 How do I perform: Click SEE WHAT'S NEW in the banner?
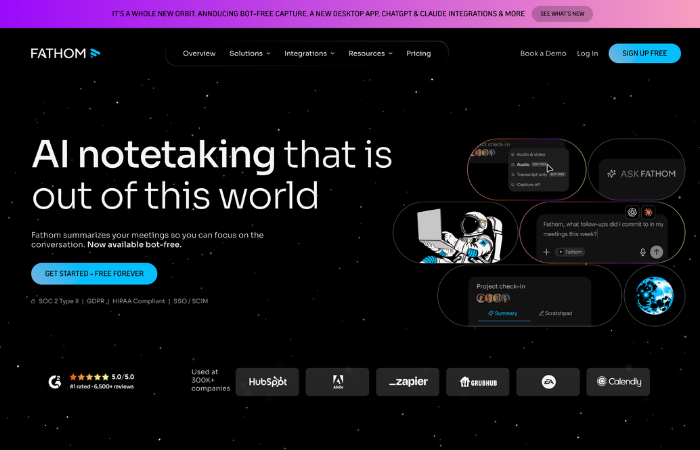[x=562, y=14]
